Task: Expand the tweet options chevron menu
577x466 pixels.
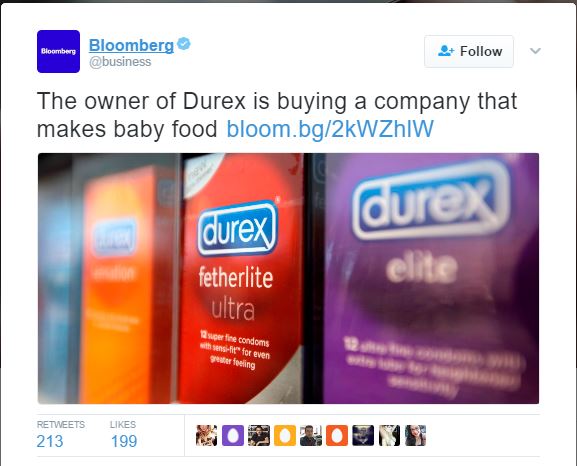Action: (x=535, y=51)
